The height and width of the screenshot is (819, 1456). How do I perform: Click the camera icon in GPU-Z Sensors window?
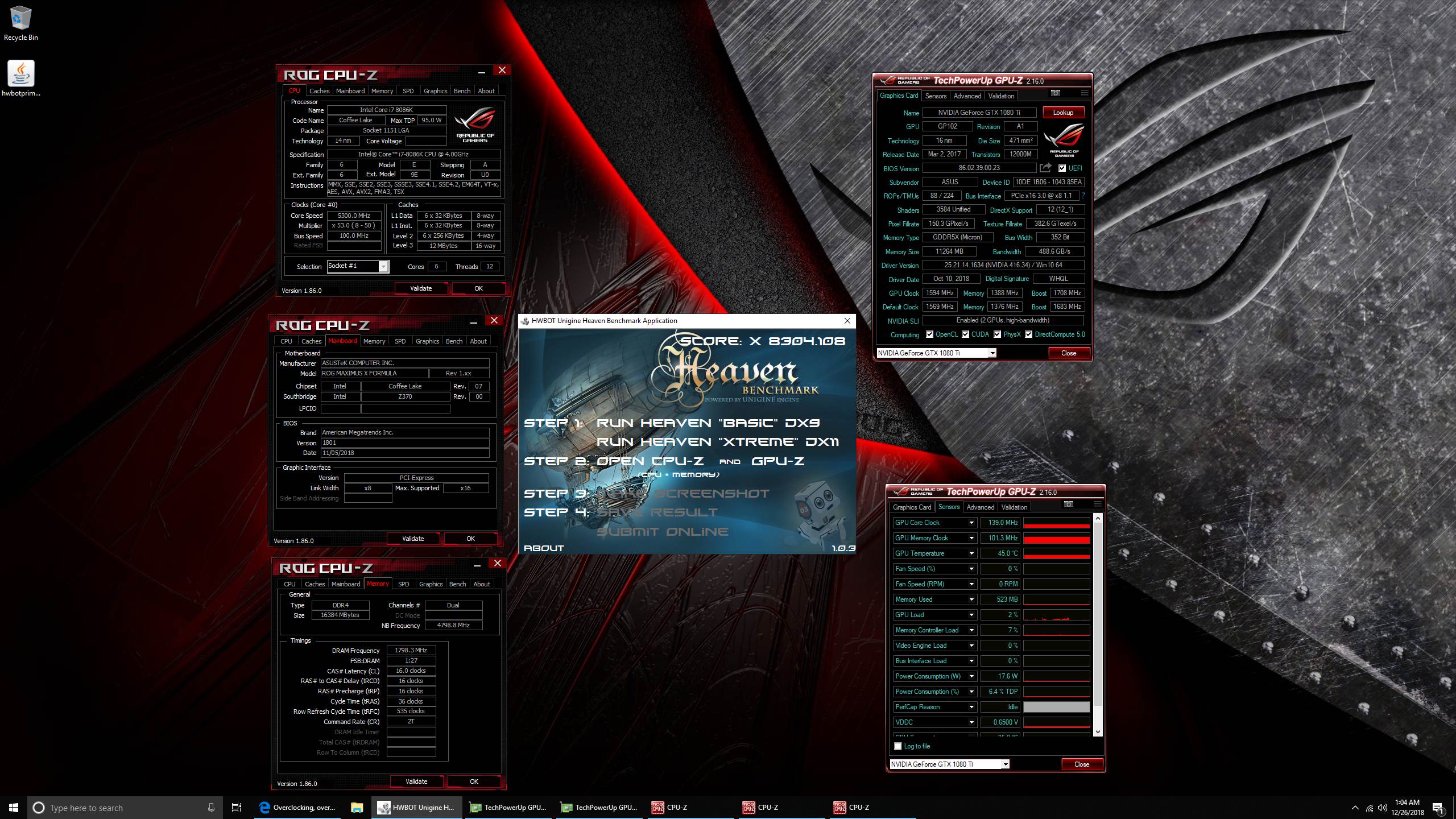[1068, 504]
